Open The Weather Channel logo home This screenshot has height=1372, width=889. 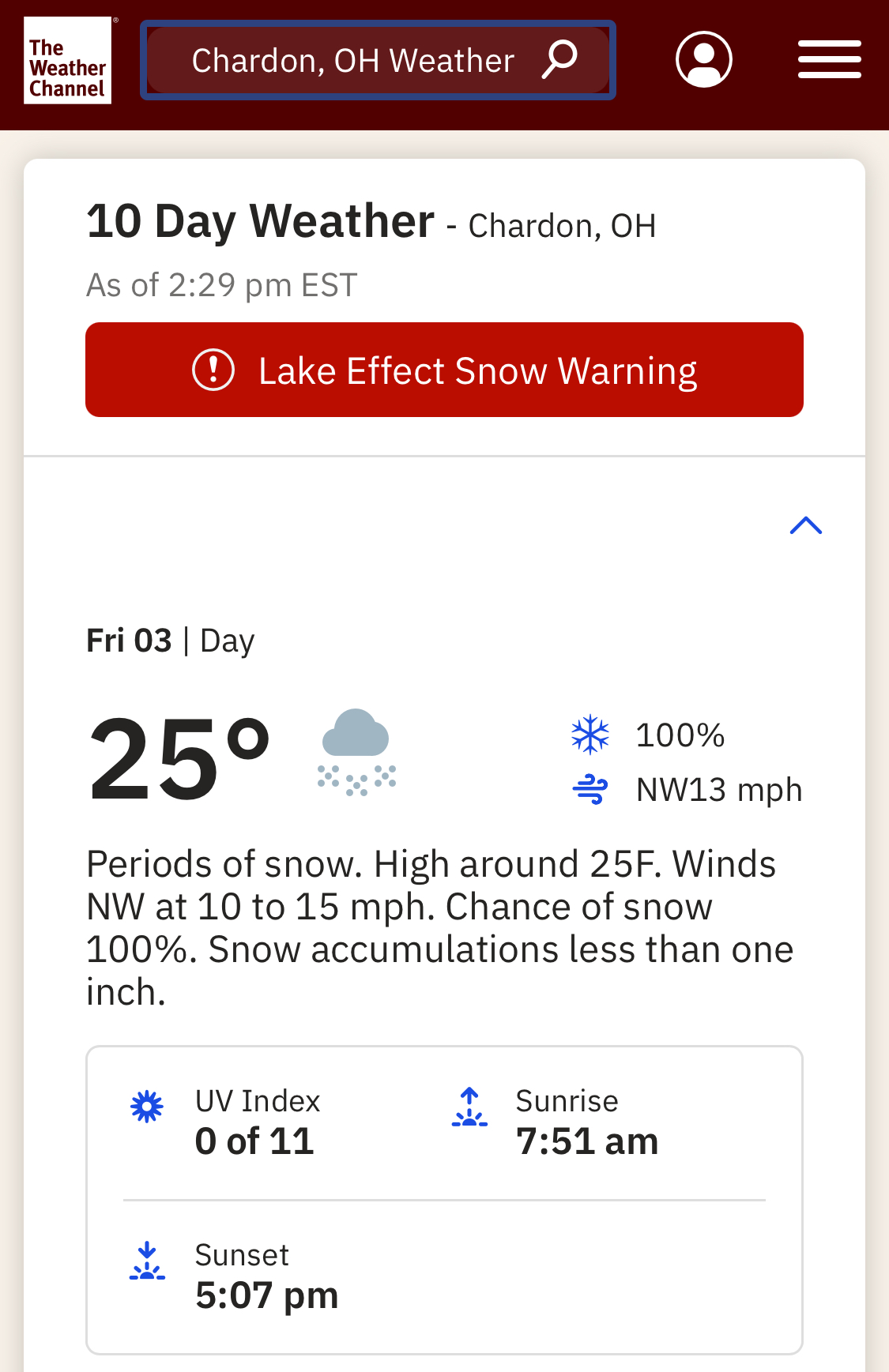pyautogui.click(x=67, y=60)
